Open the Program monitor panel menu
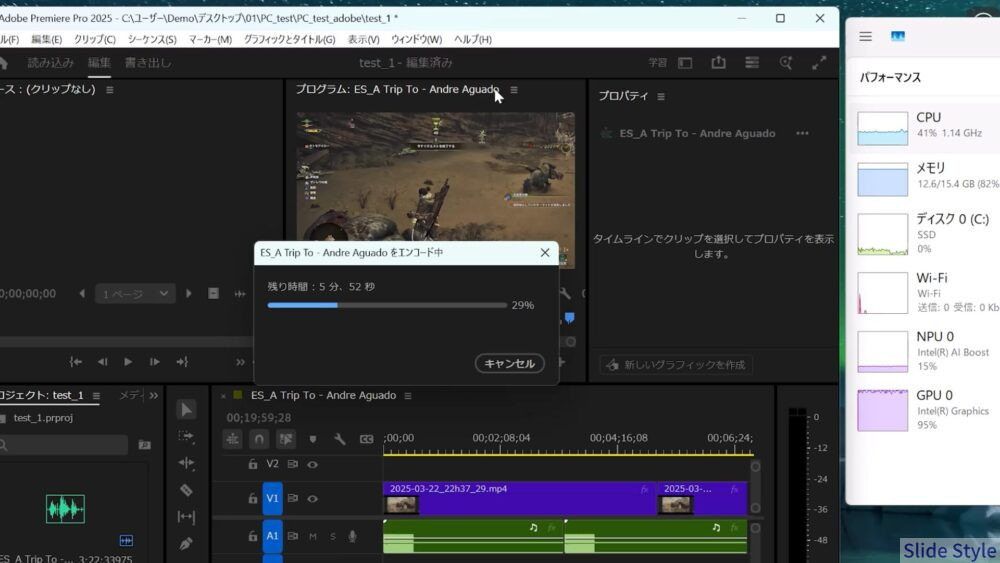The image size is (1000, 563). (514, 90)
